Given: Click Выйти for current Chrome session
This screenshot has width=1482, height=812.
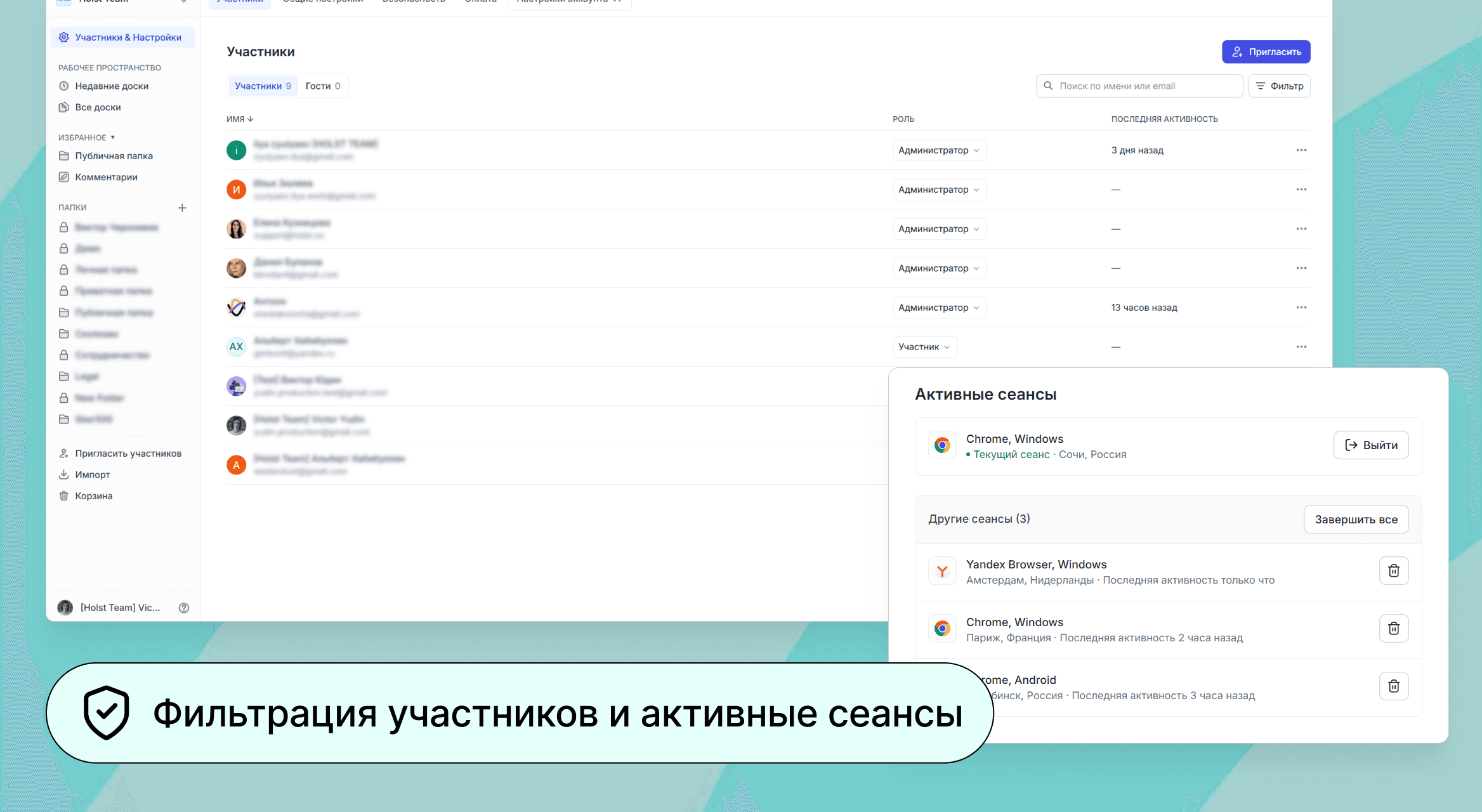Looking at the screenshot, I should (x=1370, y=445).
